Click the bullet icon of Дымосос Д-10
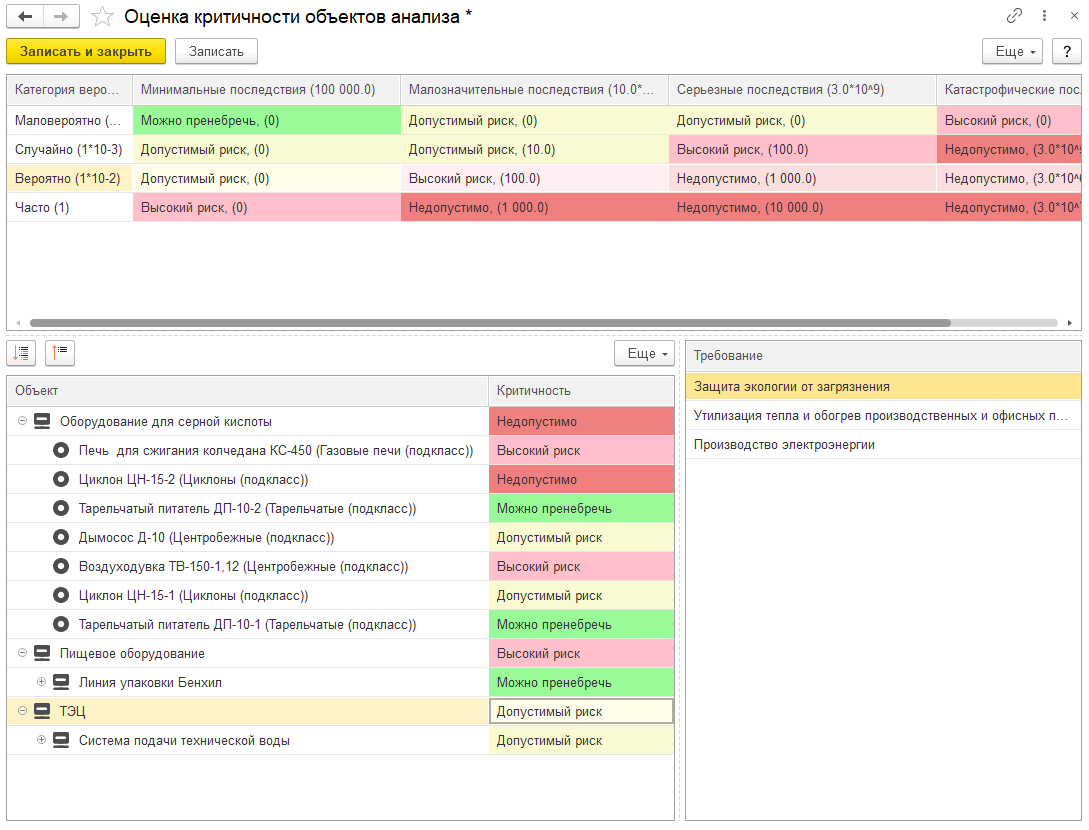This screenshot has height=830, width=1089. [61, 538]
